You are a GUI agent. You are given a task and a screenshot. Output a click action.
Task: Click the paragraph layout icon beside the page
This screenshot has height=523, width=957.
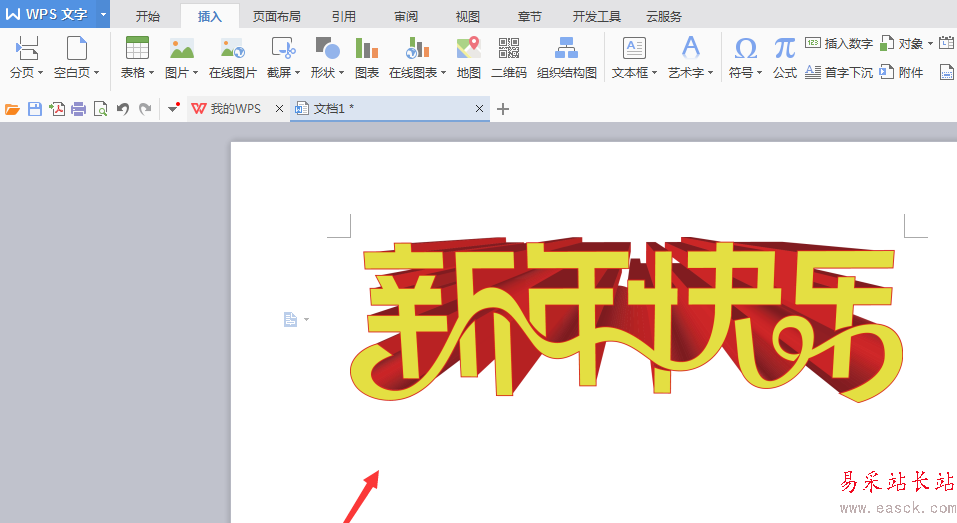(x=291, y=319)
